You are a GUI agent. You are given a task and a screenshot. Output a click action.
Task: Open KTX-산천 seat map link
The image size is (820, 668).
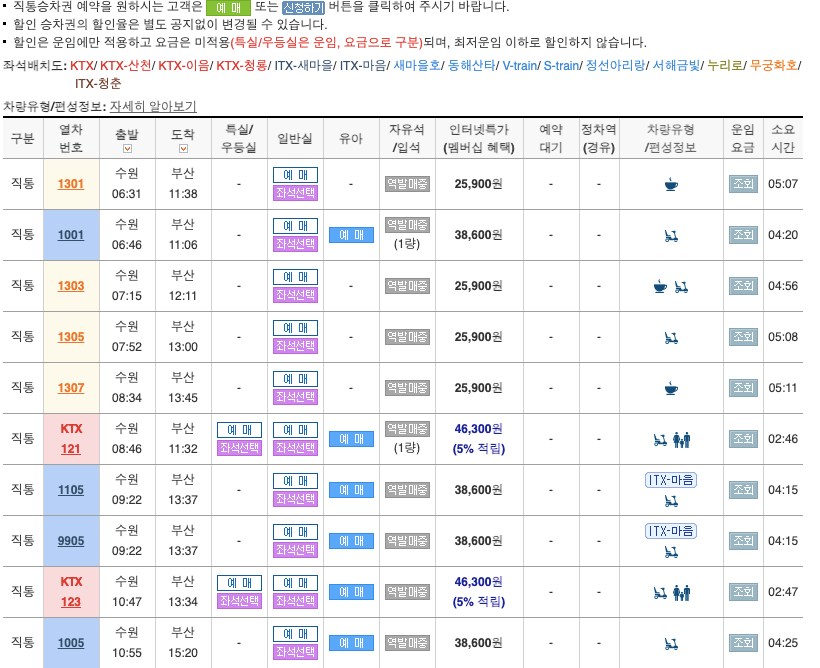[x=126, y=65]
